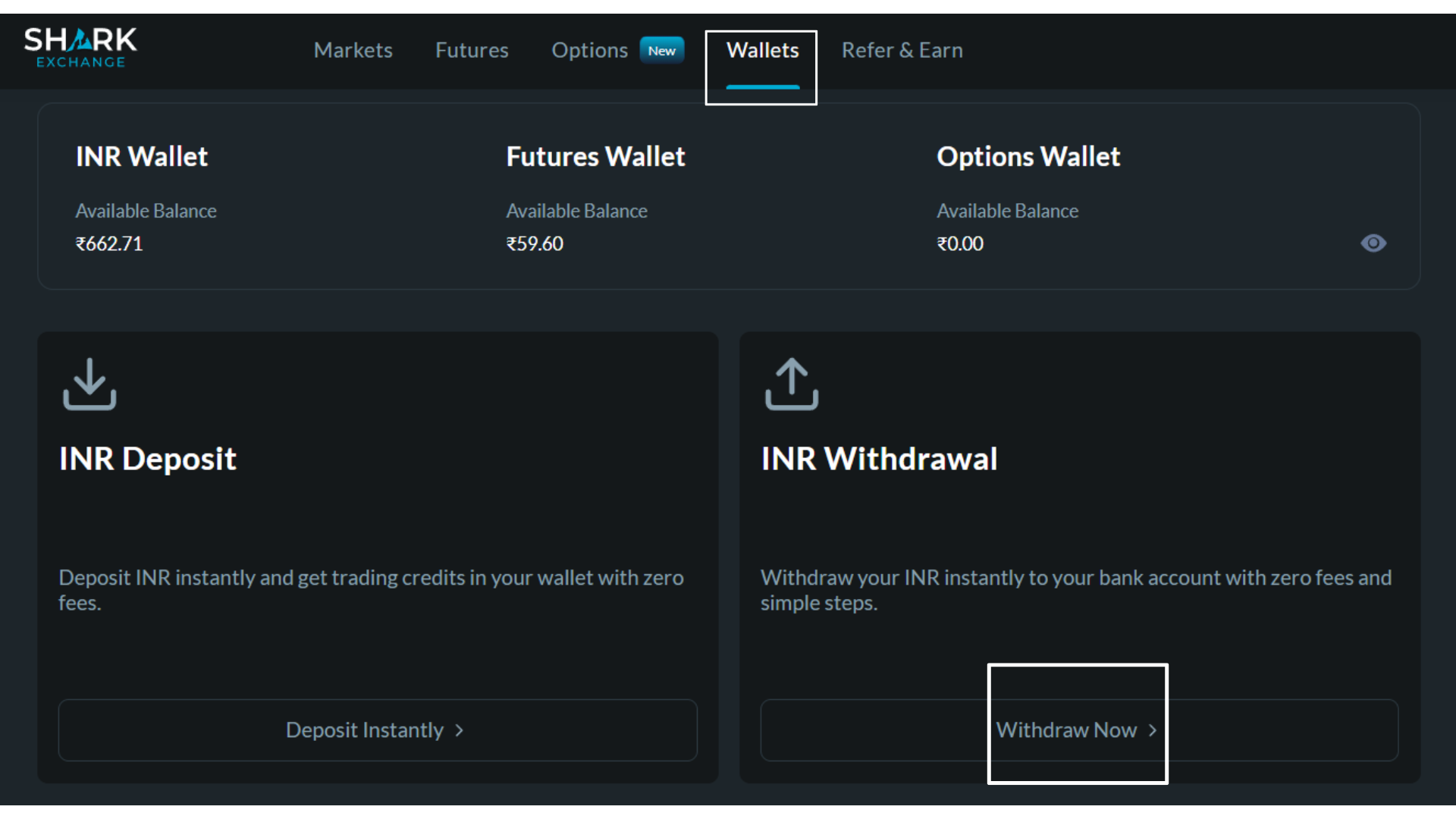Viewport: 1456px width, 819px height.
Task: Click the INR Deposit download icon
Action: [x=89, y=384]
